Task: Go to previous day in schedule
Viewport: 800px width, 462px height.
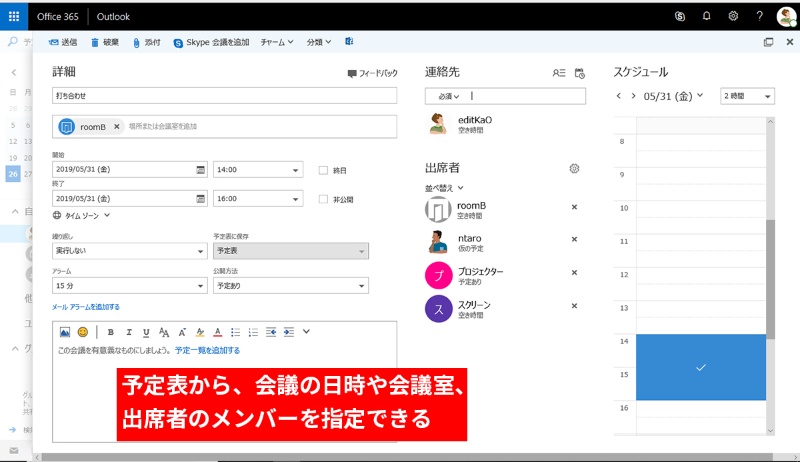Action: click(x=618, y=96)
